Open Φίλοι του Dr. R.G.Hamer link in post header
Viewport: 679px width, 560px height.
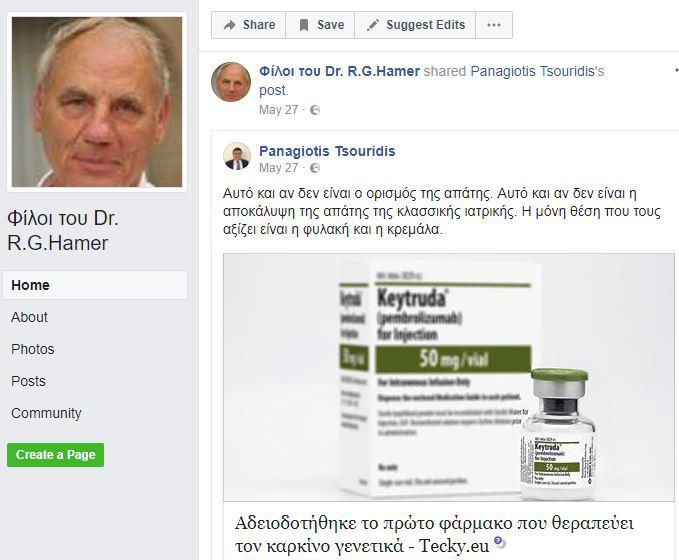[339, 71]
